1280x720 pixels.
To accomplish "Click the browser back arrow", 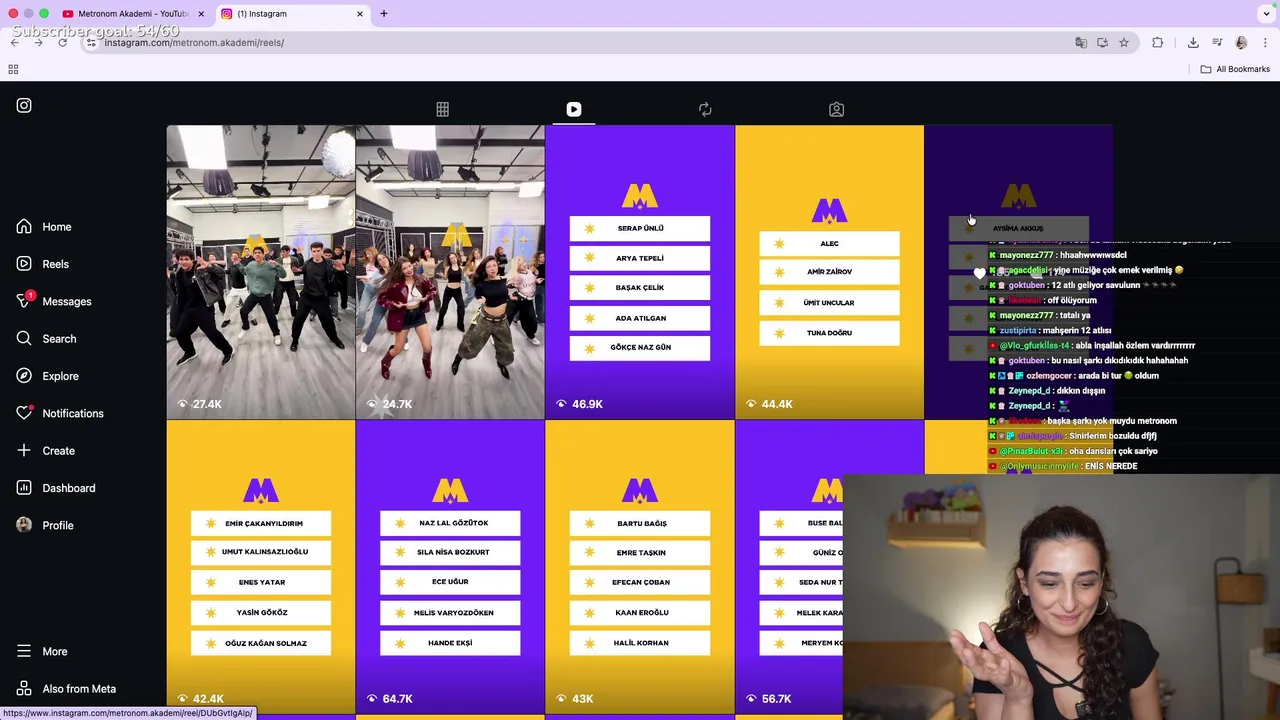I will coord(15,43).
